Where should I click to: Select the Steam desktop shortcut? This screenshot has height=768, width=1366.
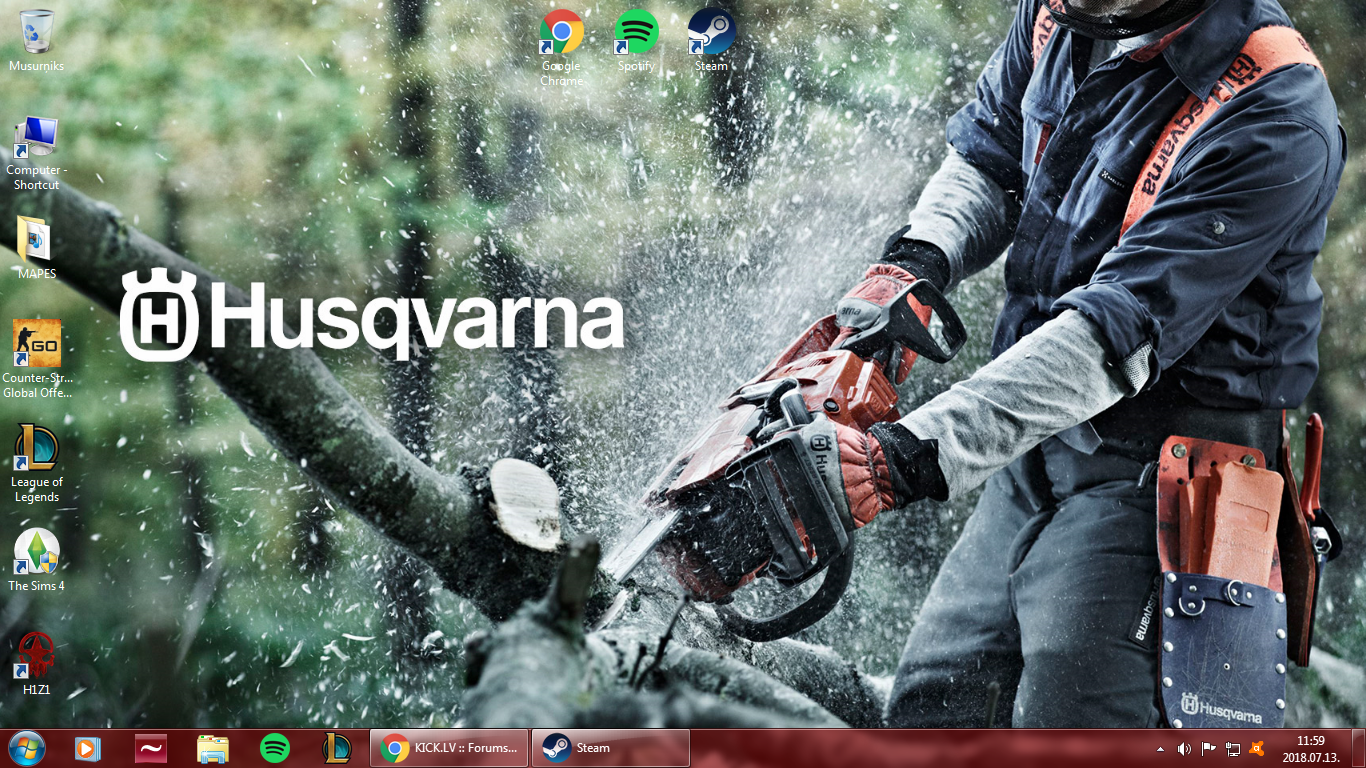click(711, 40)
